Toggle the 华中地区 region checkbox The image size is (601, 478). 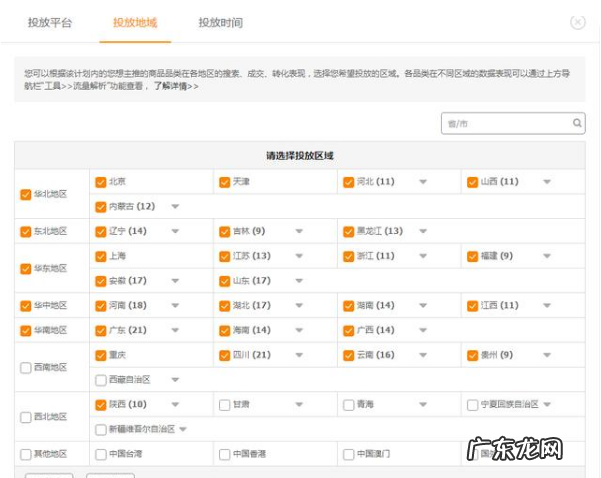26,306
